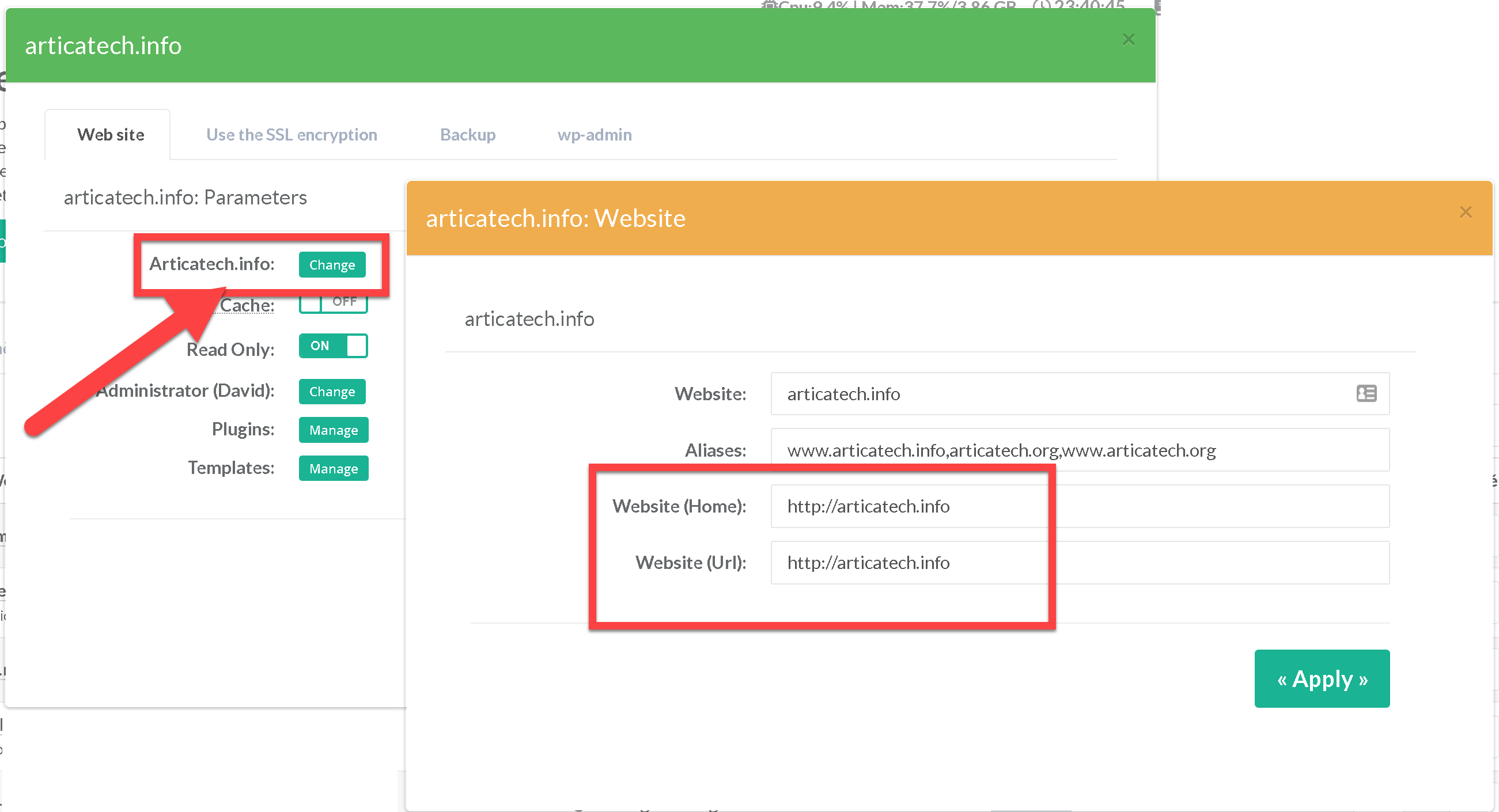Go to the Backup tab

tap(467, 135)
